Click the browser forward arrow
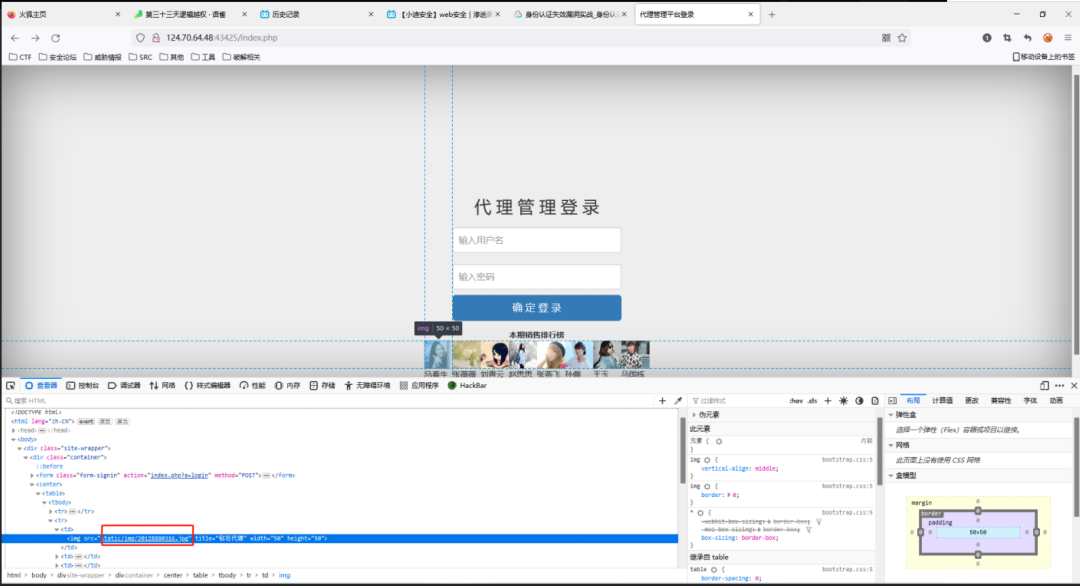Image resolution: width=1080 pixels, height=586 pixels. pos(35,38)
